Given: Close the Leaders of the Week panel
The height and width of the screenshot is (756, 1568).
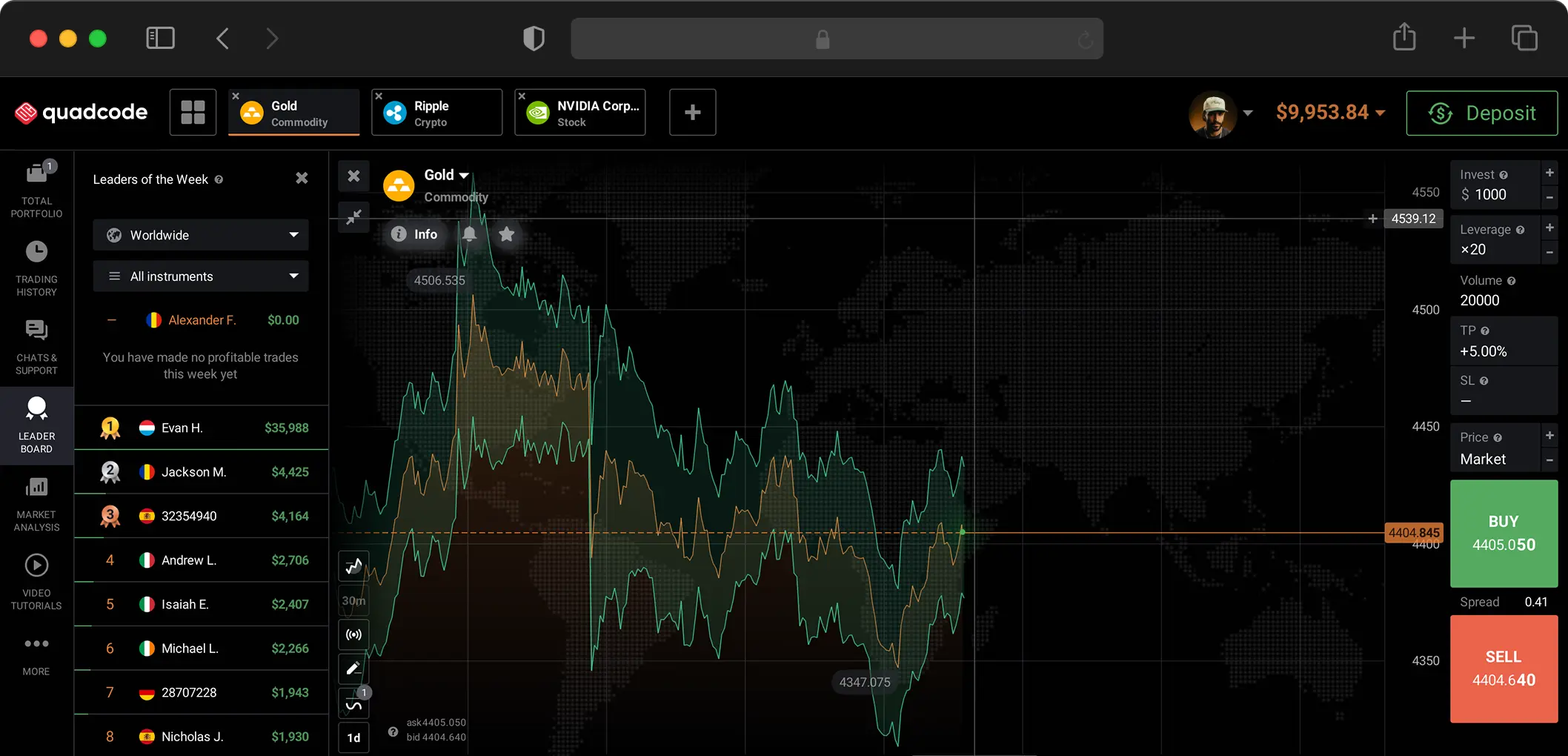Looking at the screenshot, I should [302, 178].
